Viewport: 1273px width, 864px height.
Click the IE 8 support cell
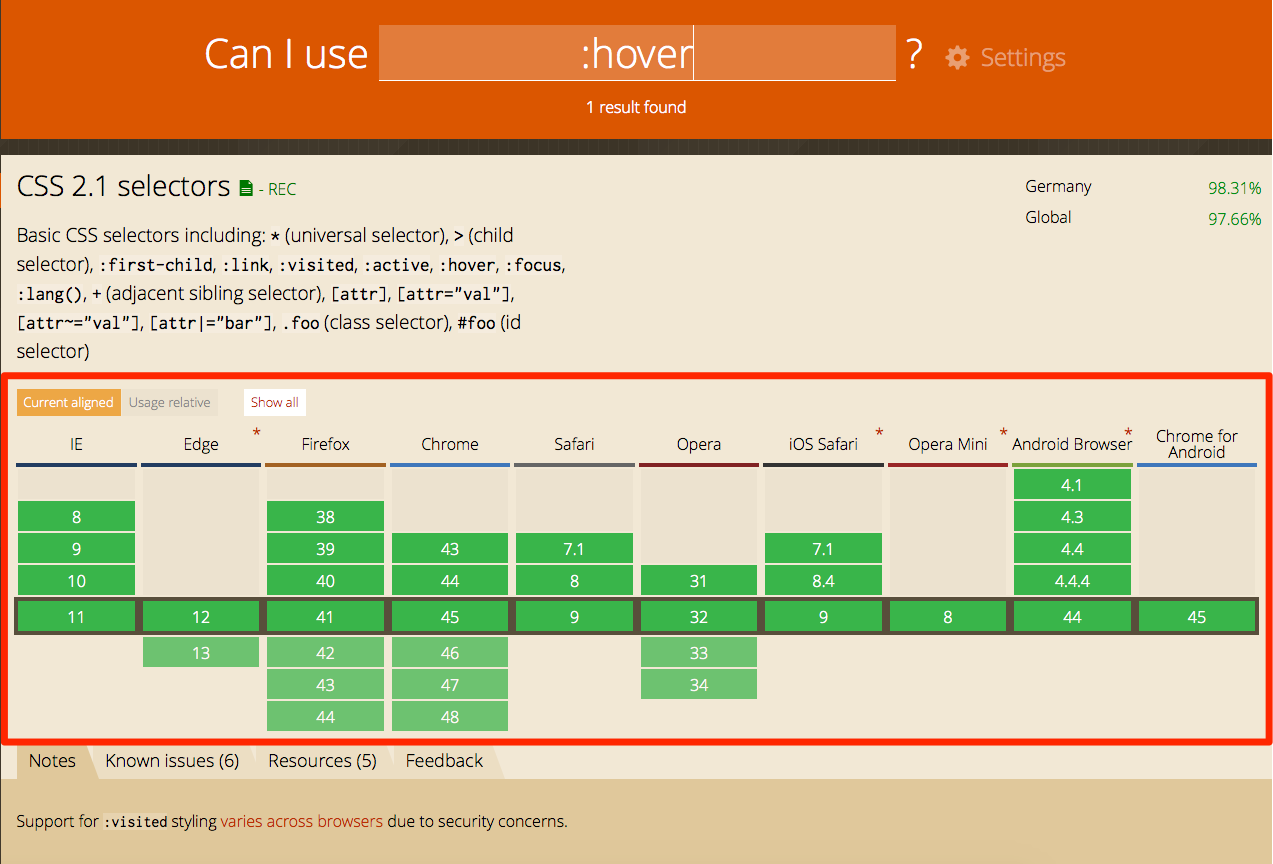[77, 517]
